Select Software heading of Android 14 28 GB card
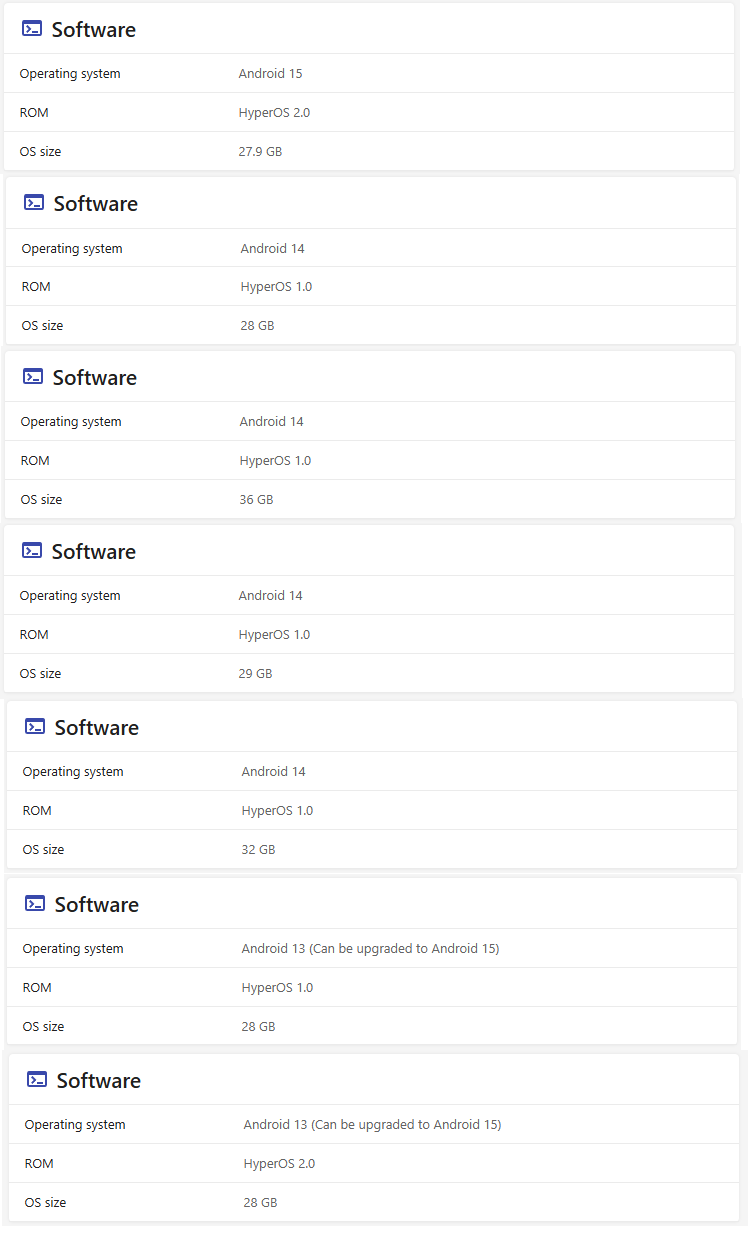 coord(96,204)
